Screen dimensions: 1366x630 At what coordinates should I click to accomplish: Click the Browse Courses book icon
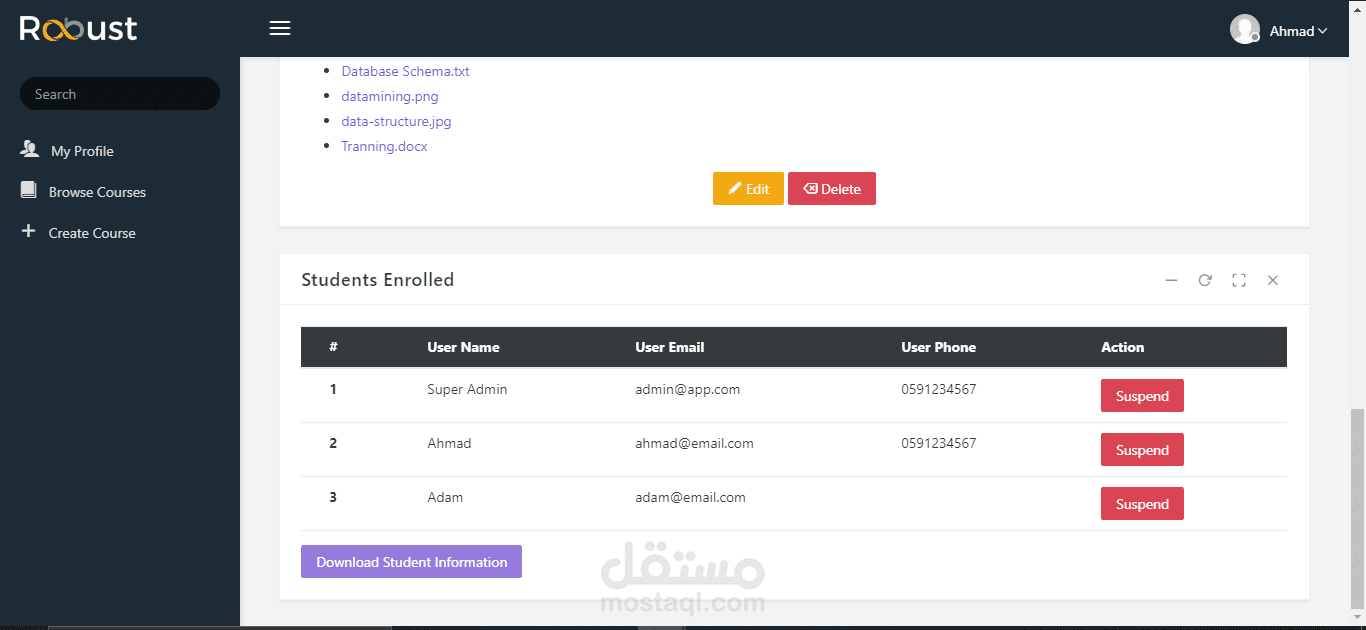click(28, 190)
